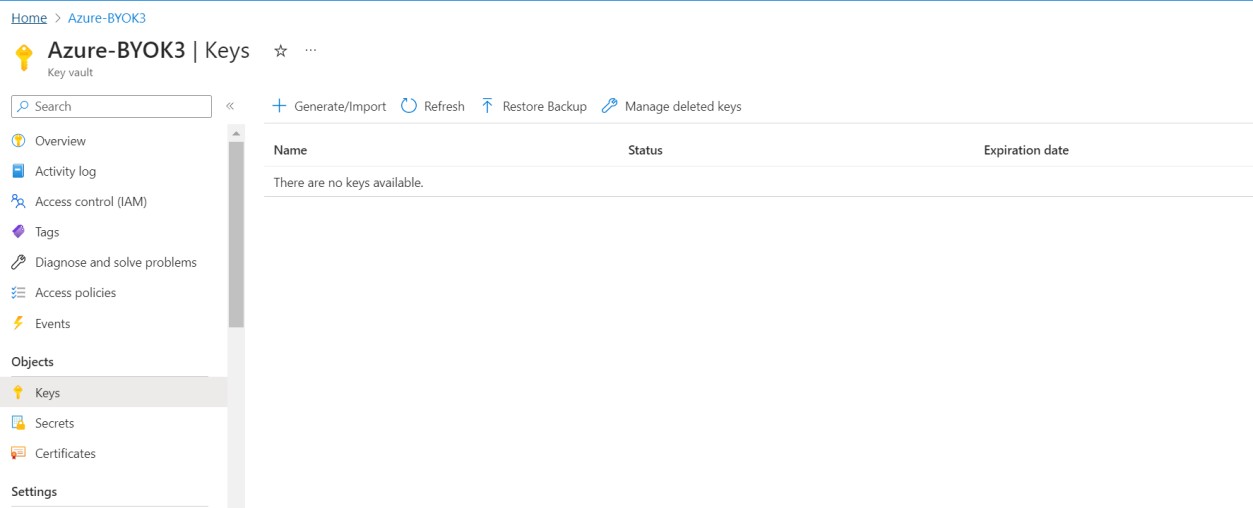Click the Access policies checklist icon
This screenshot has width=1253, height=508.
[x=18, y=292]
